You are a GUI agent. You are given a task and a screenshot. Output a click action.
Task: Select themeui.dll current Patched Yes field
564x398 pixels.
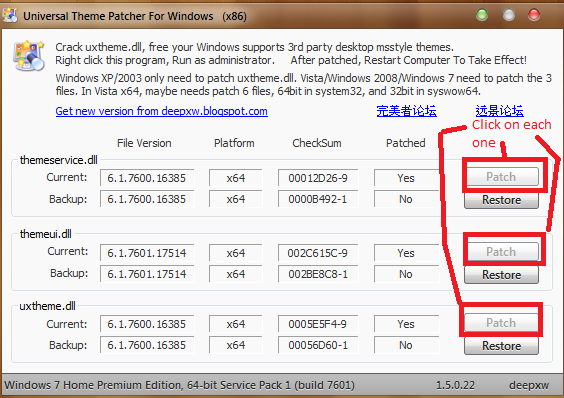[x=406, y=253]
